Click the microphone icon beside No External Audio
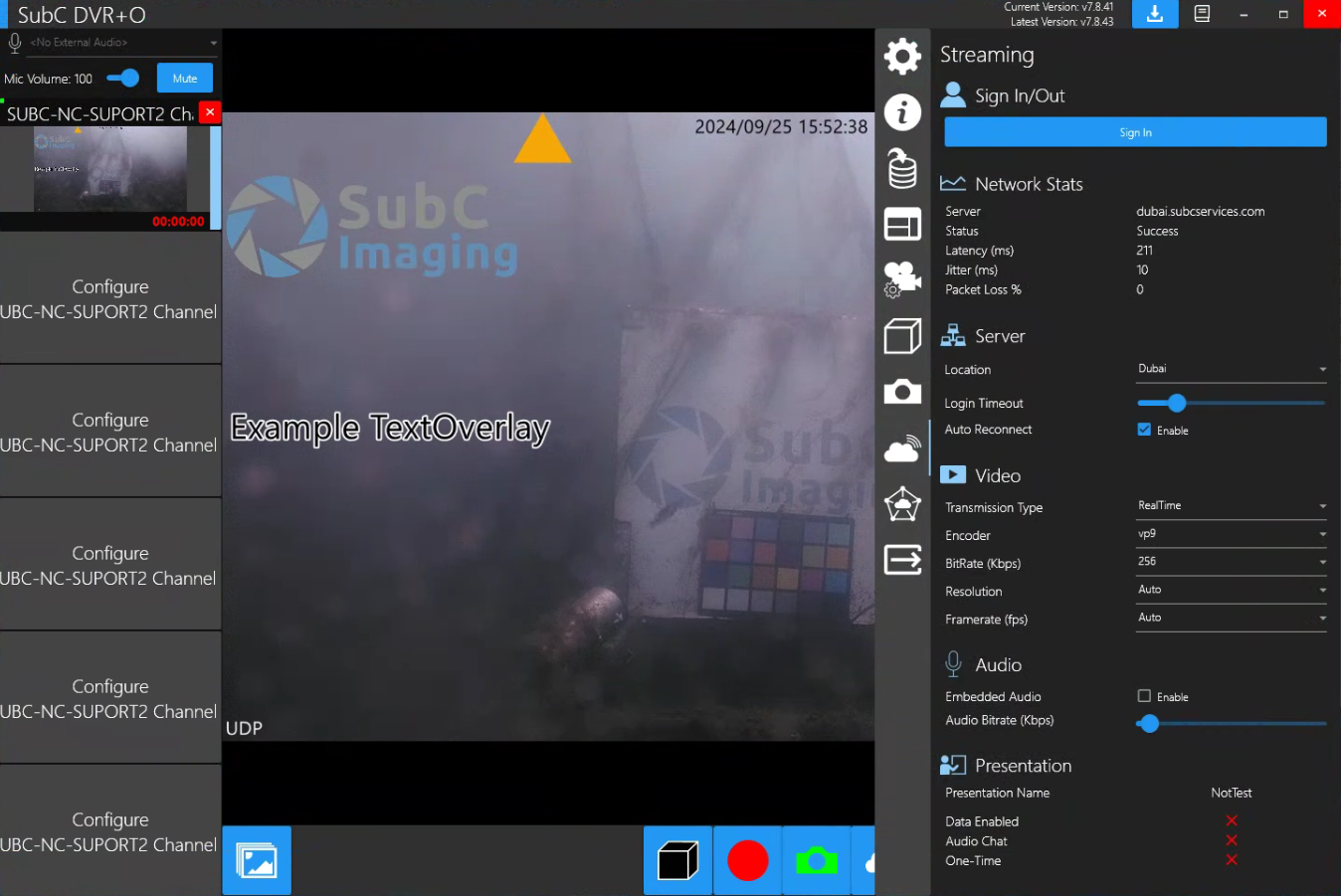This screenshot has width=1341, height=896. tap(15, 43)
